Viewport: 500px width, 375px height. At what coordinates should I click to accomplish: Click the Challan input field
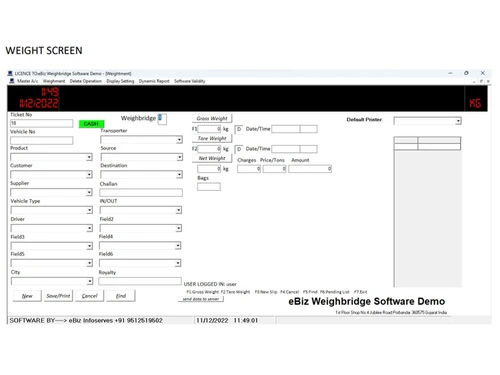141,192
